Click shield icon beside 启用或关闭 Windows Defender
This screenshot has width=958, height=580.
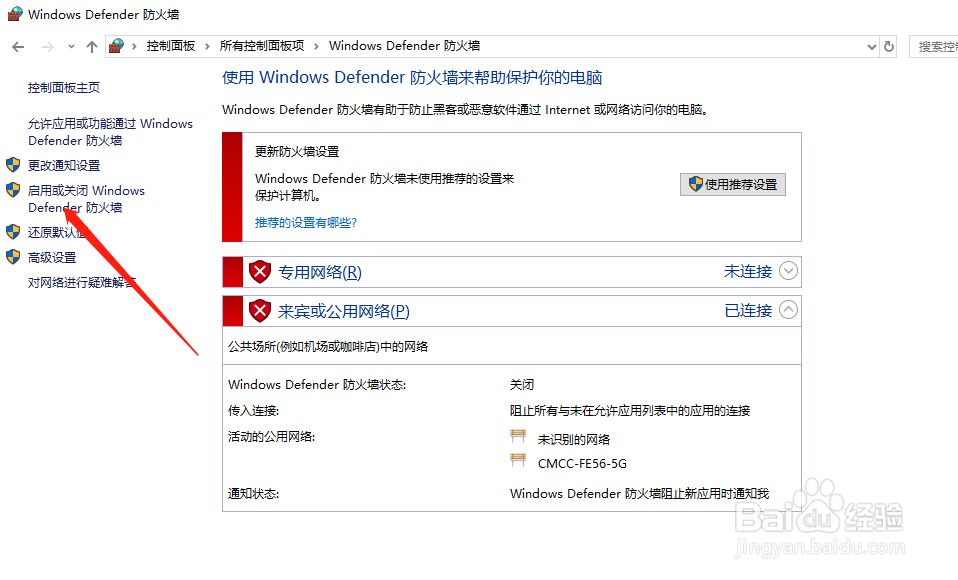[x=13, y=189]
